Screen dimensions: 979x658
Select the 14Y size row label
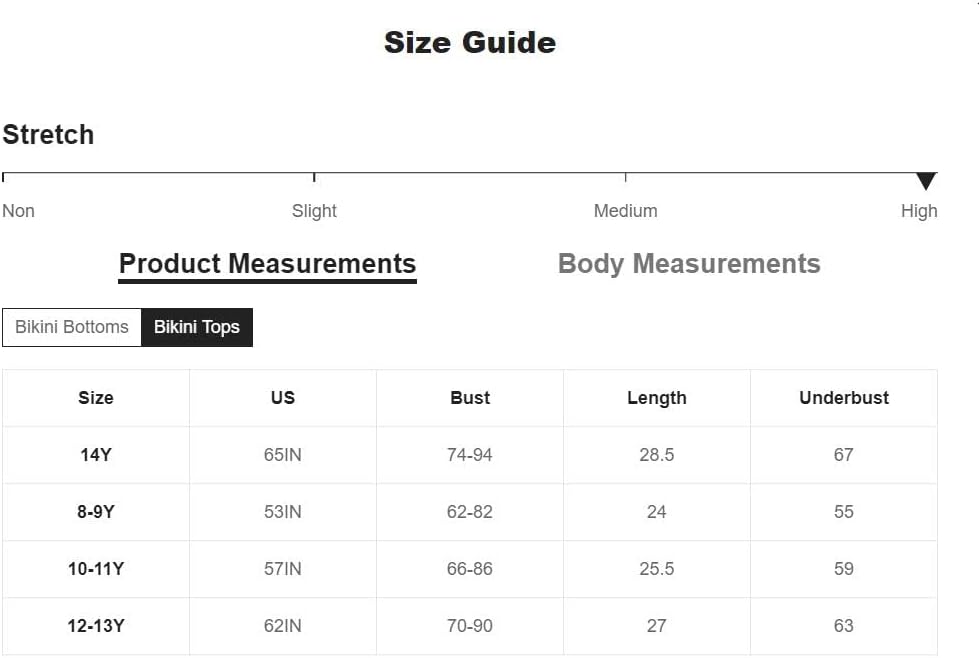pos(96,454)
